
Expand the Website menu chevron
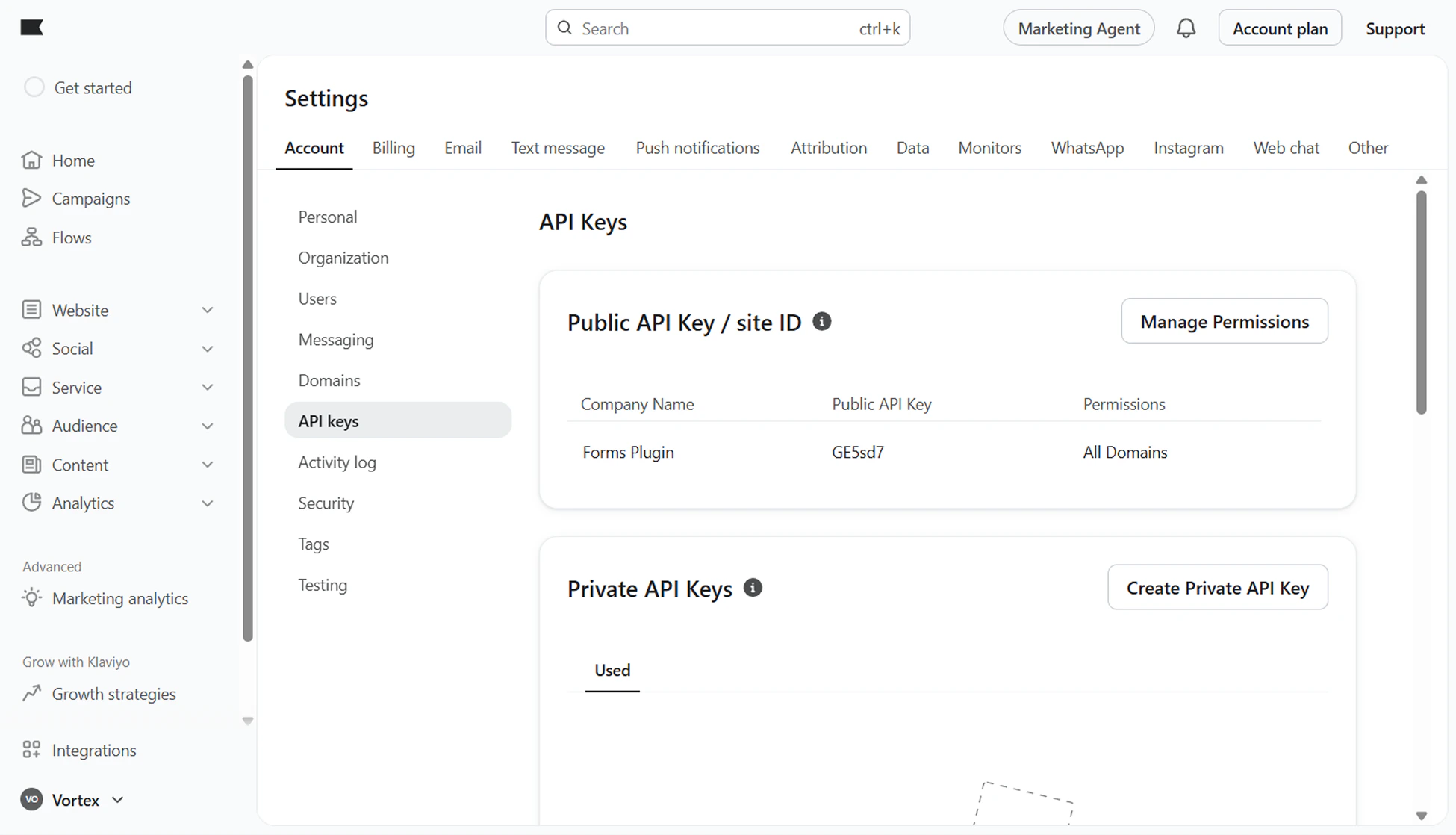coord(208,310)
